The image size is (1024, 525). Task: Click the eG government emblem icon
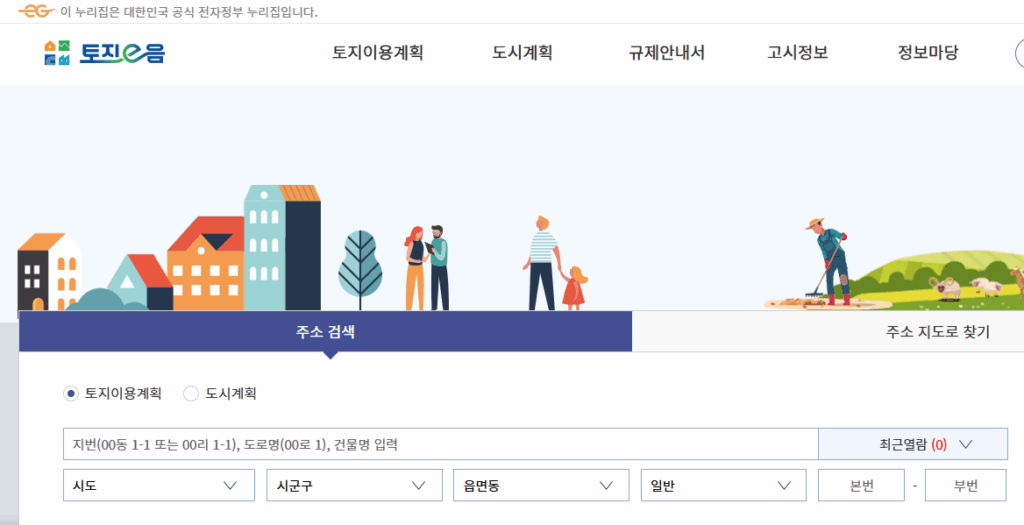(36, 12)
